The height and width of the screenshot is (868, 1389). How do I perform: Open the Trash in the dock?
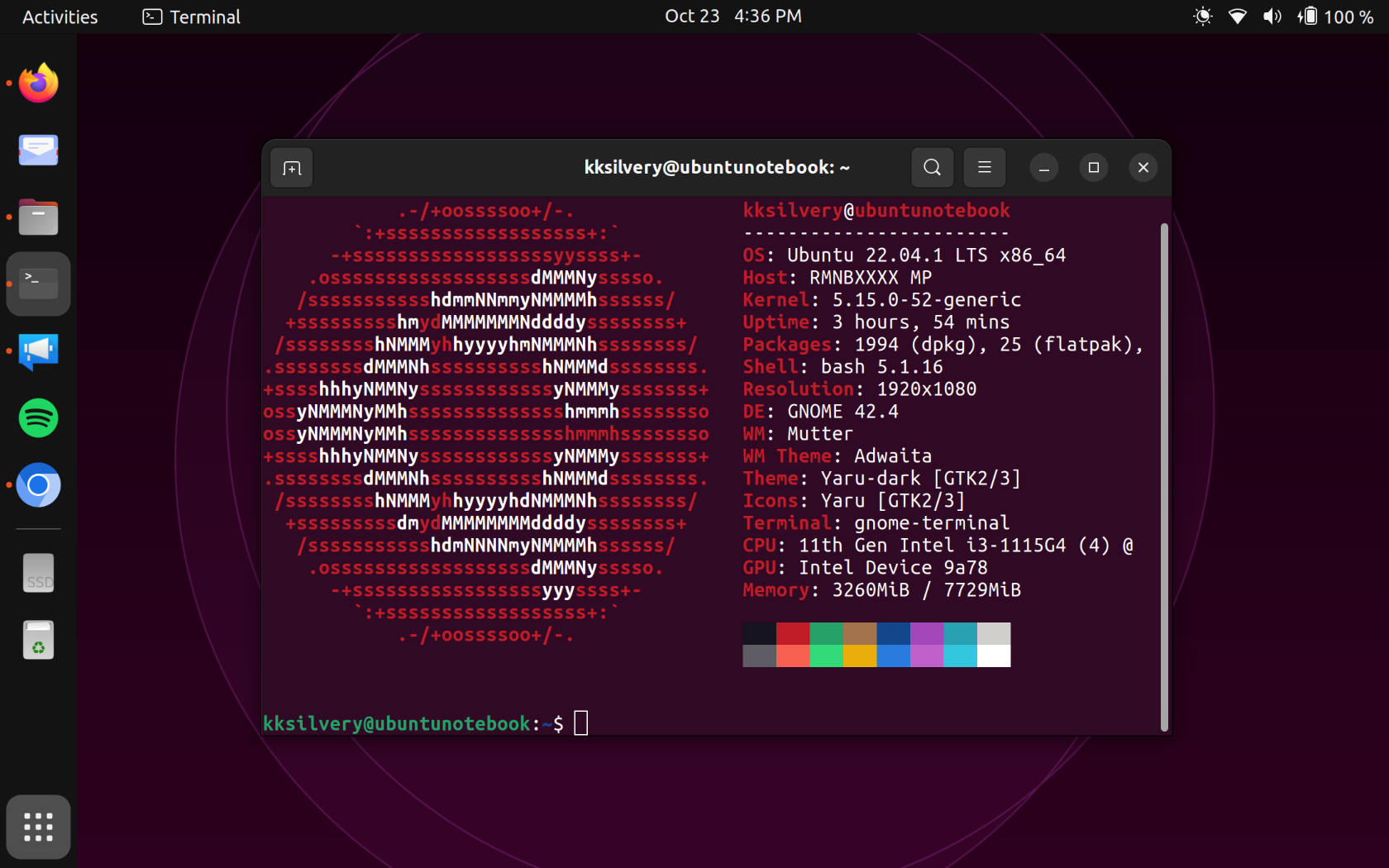coord(38,640)
